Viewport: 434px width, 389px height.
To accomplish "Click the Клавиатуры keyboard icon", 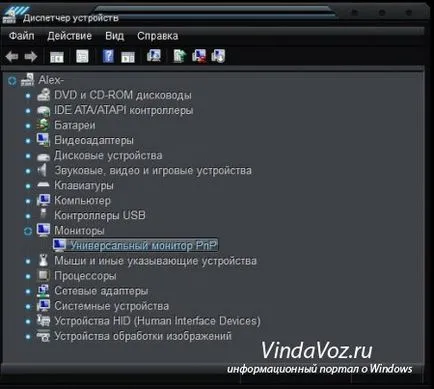I will click(x=43, y=185).
